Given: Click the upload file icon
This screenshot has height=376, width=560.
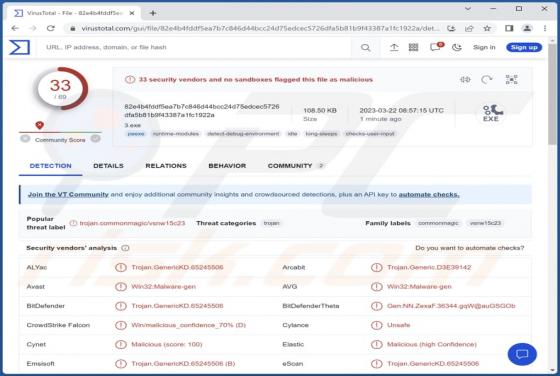Looking at the screenshot, I should 394,47.
